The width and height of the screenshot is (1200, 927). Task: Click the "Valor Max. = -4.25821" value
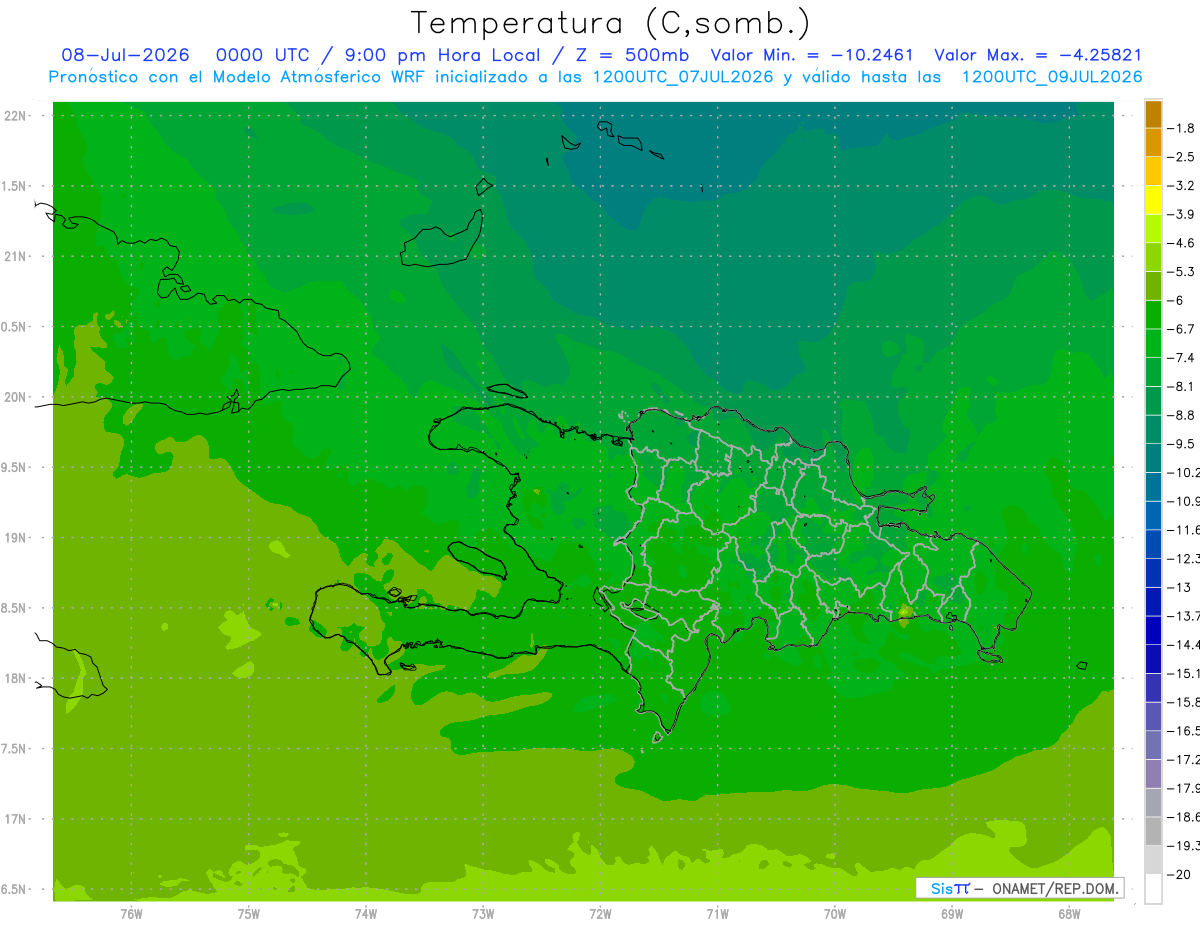pos(1038,55)
